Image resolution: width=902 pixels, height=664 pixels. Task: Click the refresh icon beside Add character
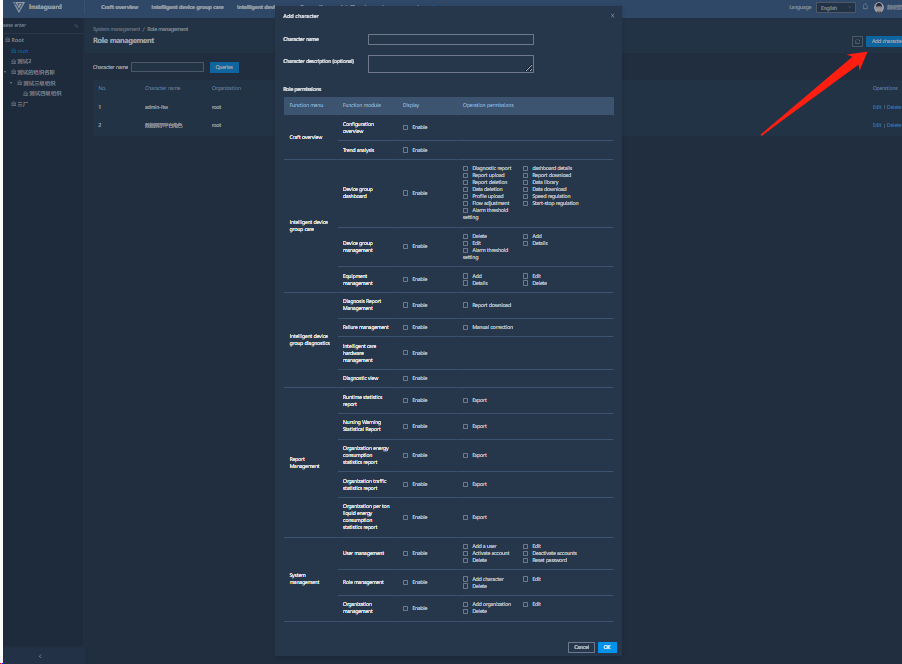857,41
